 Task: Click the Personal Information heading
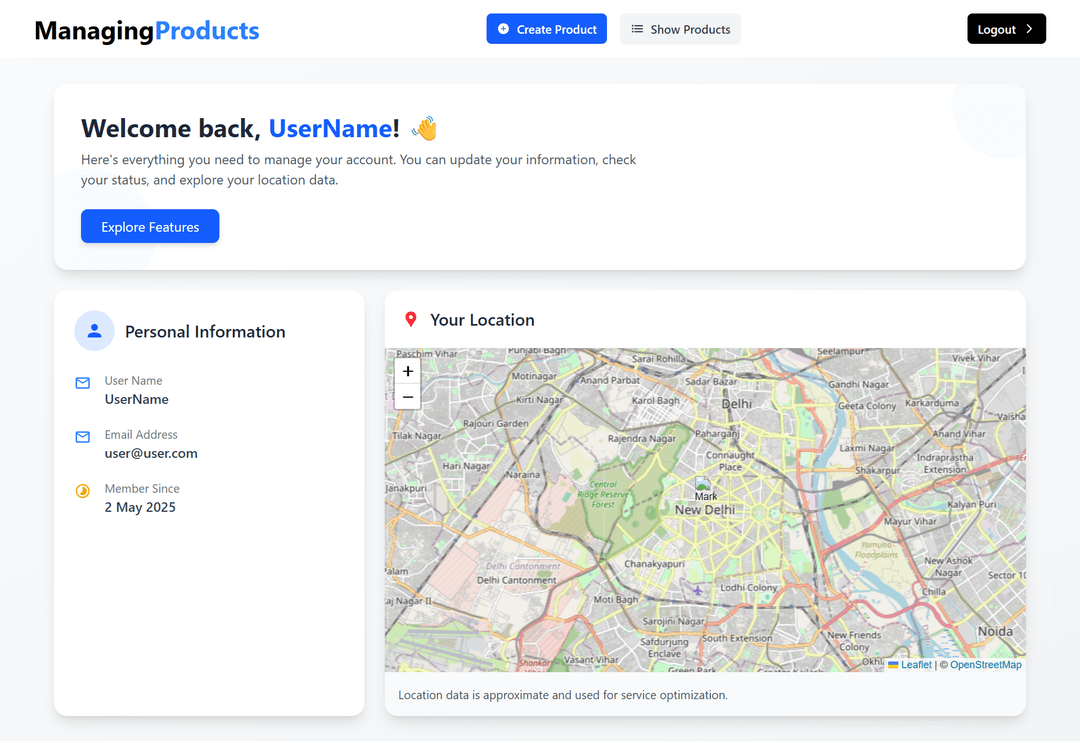205,332
